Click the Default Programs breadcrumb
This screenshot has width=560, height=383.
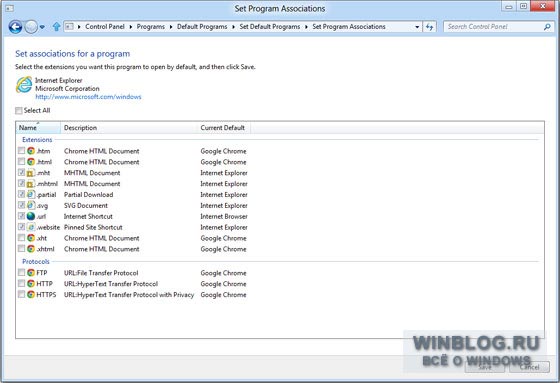click(202, 27)
